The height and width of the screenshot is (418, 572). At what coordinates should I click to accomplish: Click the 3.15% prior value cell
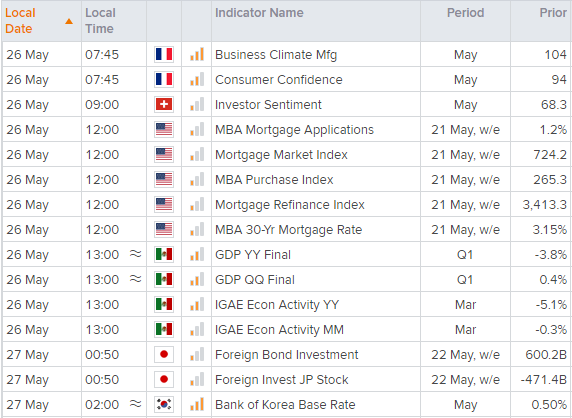(549, 229)
